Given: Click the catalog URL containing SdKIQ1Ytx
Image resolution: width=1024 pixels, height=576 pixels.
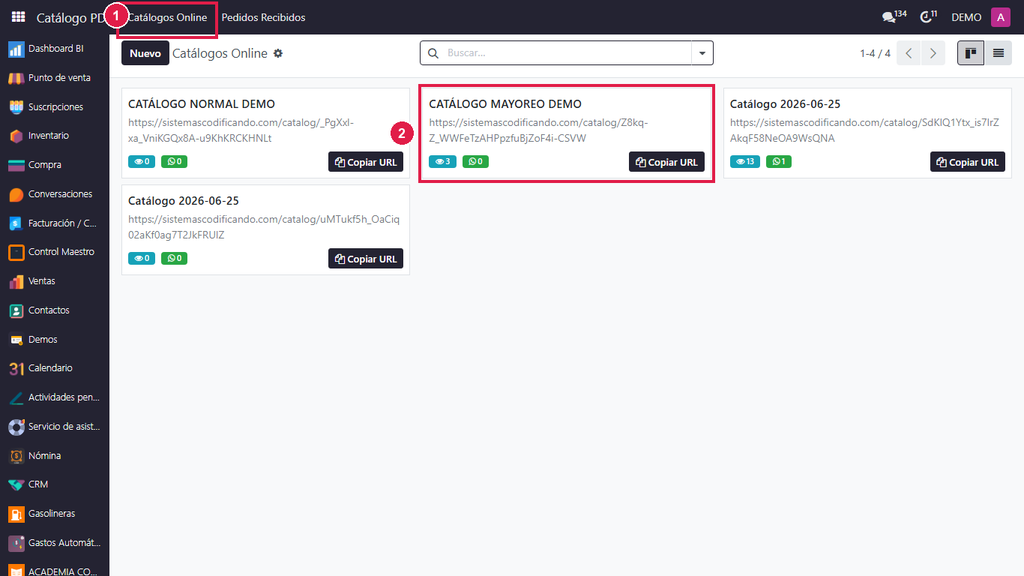Looking at the screenshot, I should pos(865,131).
